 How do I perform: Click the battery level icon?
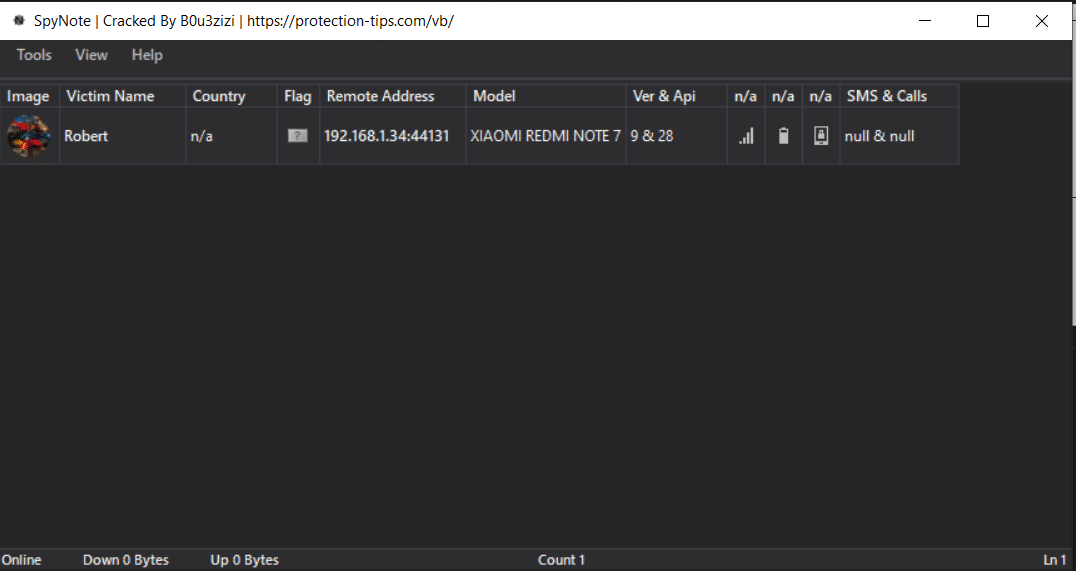click(x=784, y=136)
